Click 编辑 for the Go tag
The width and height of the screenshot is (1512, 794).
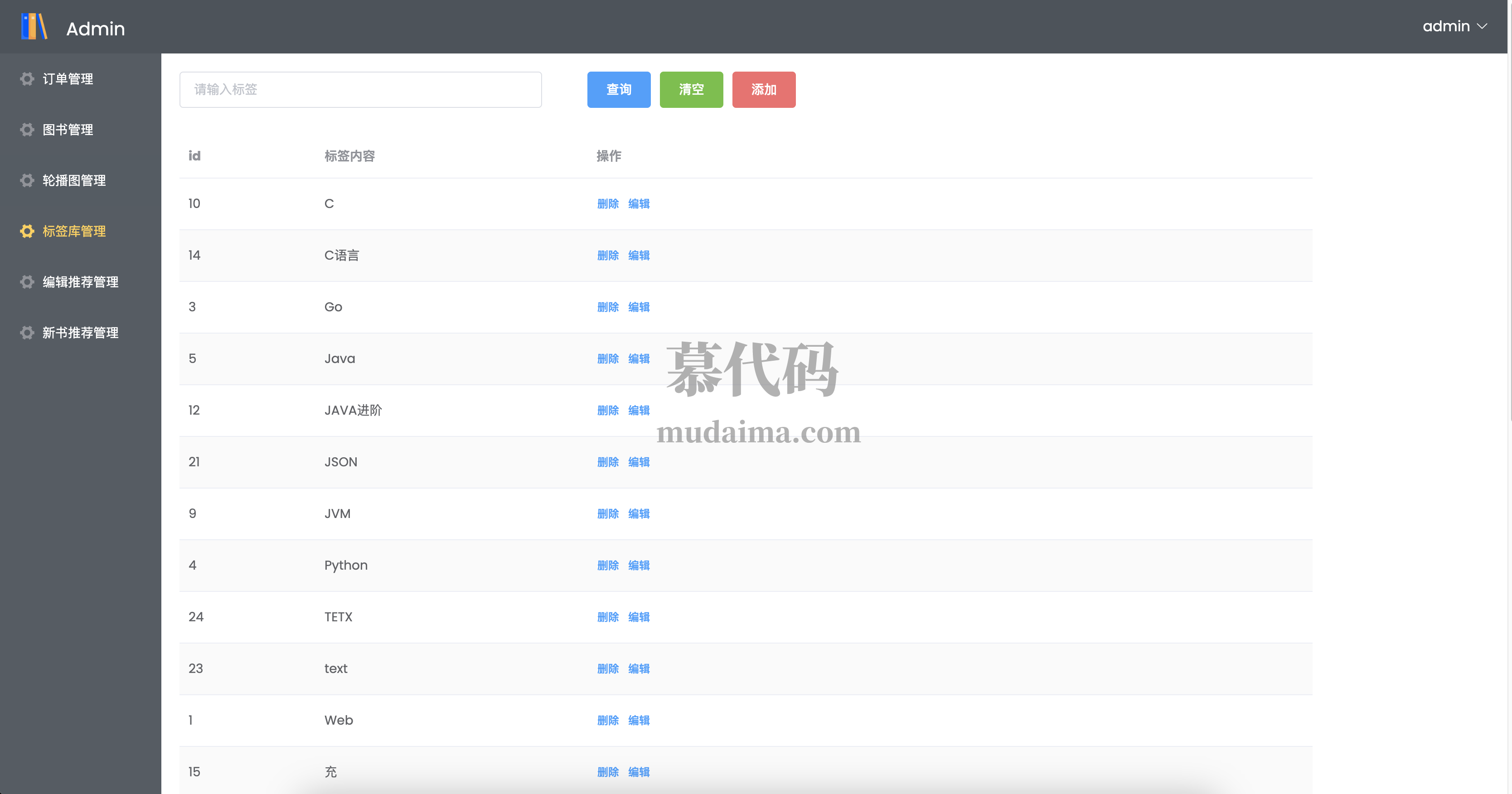[639, 307]
